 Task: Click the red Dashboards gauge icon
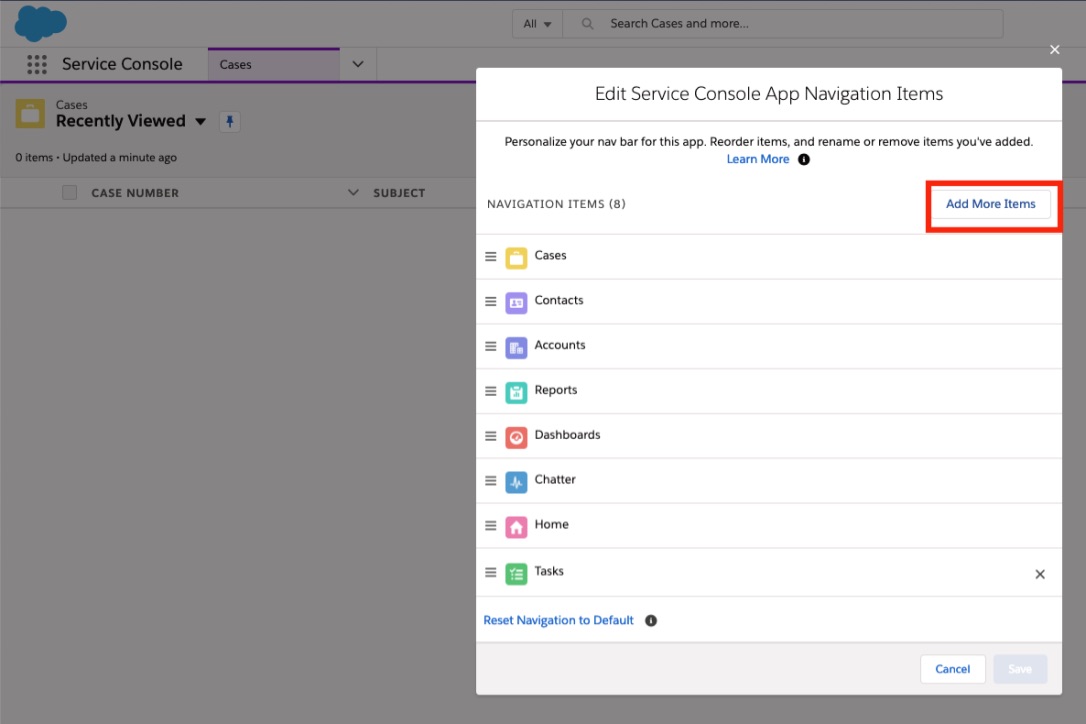[x=516, y=437]
